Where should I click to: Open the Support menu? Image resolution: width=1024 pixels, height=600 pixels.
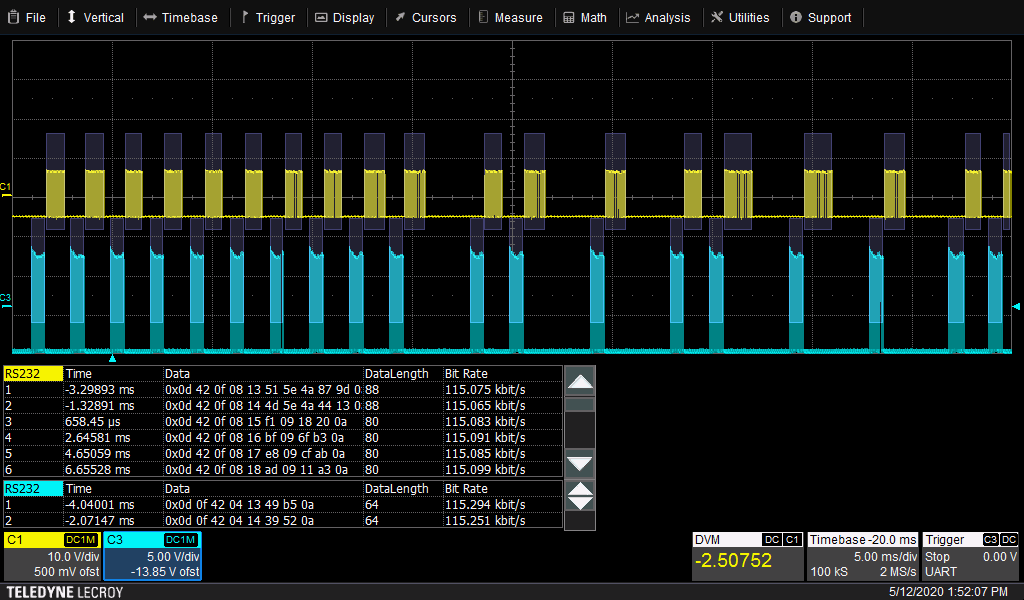(x=820, y=17)
